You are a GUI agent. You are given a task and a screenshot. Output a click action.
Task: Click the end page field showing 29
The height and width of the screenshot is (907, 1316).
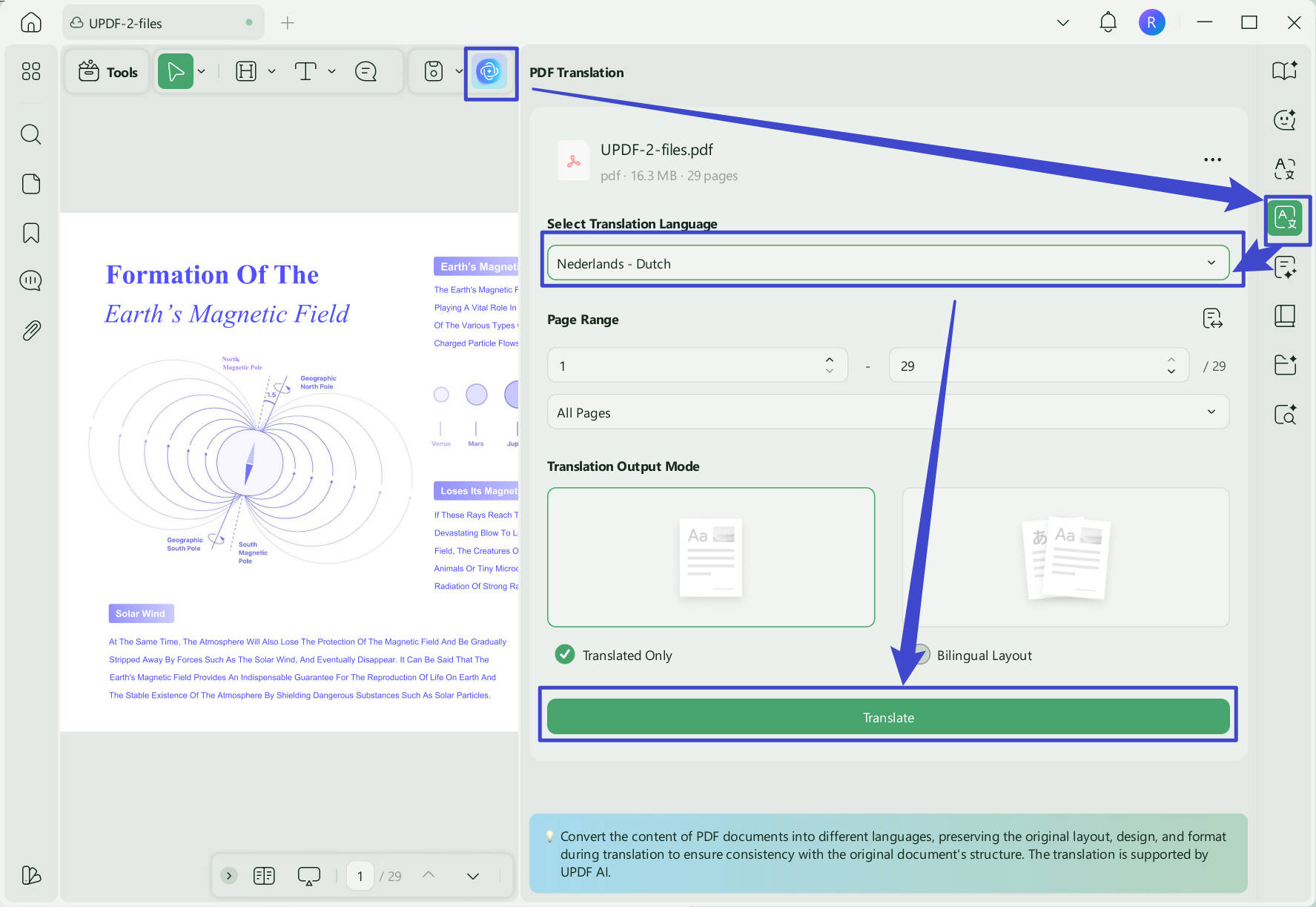point(1039,366)
